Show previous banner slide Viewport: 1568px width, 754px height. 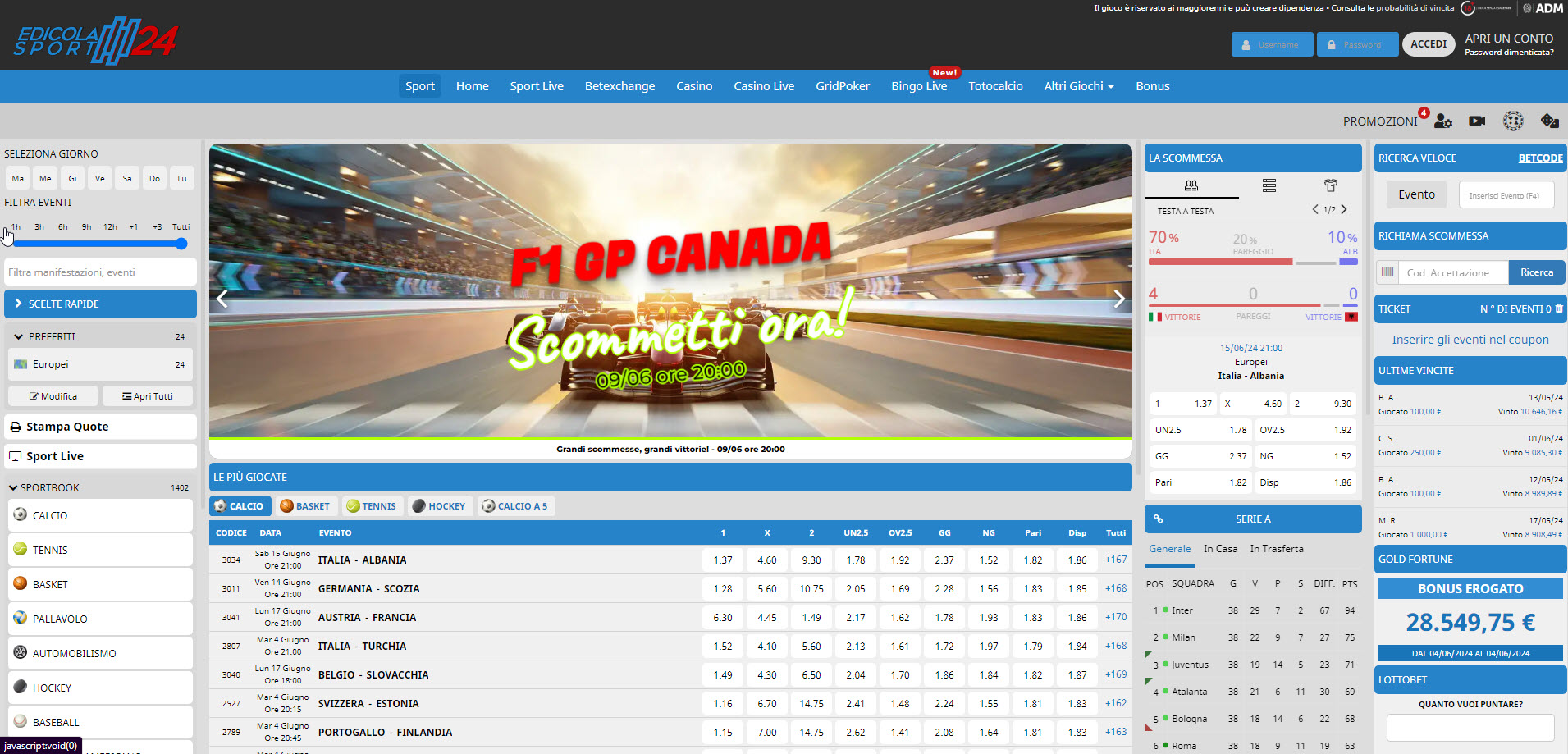pos(222,299)
